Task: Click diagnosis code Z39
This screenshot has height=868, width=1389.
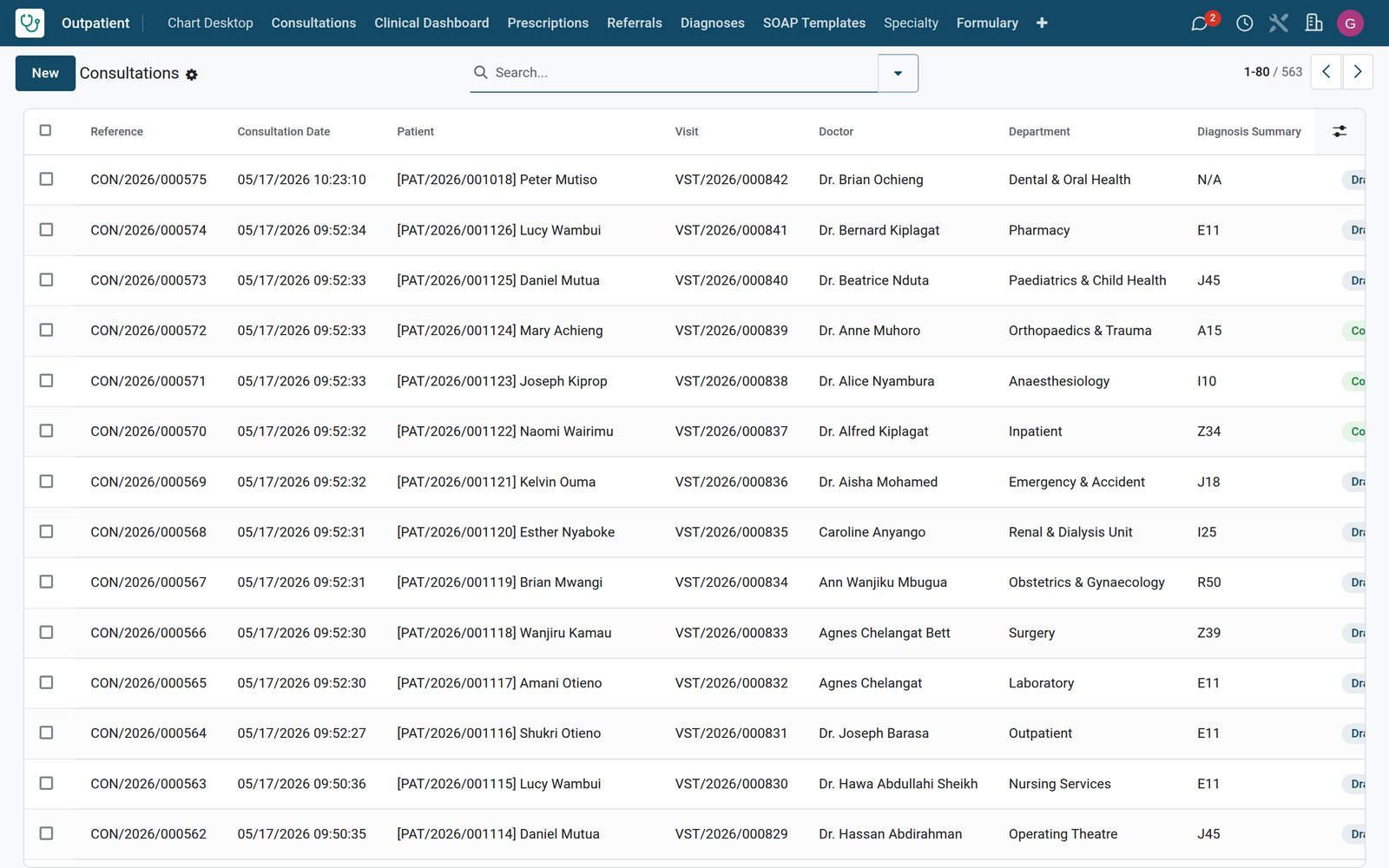Action: click(x=1208, y=633)
